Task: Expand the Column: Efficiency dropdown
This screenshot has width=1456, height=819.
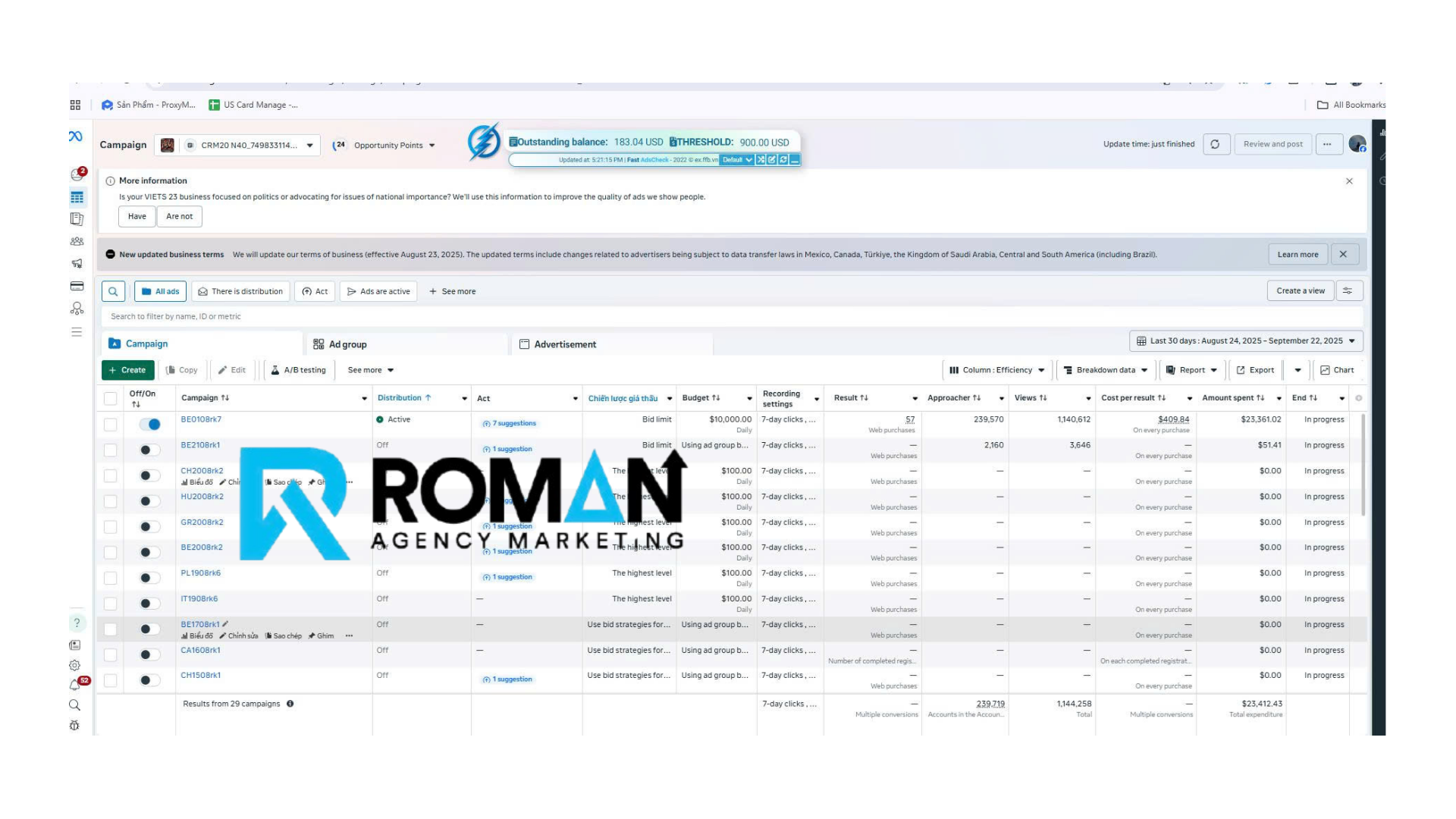Action: click(996, 370)
